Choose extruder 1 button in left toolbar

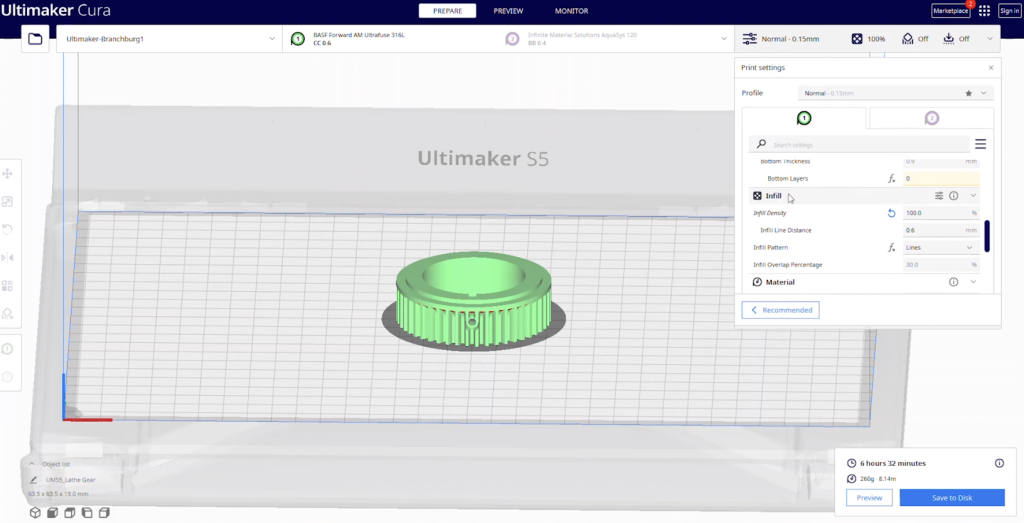(x=8, y=349)
